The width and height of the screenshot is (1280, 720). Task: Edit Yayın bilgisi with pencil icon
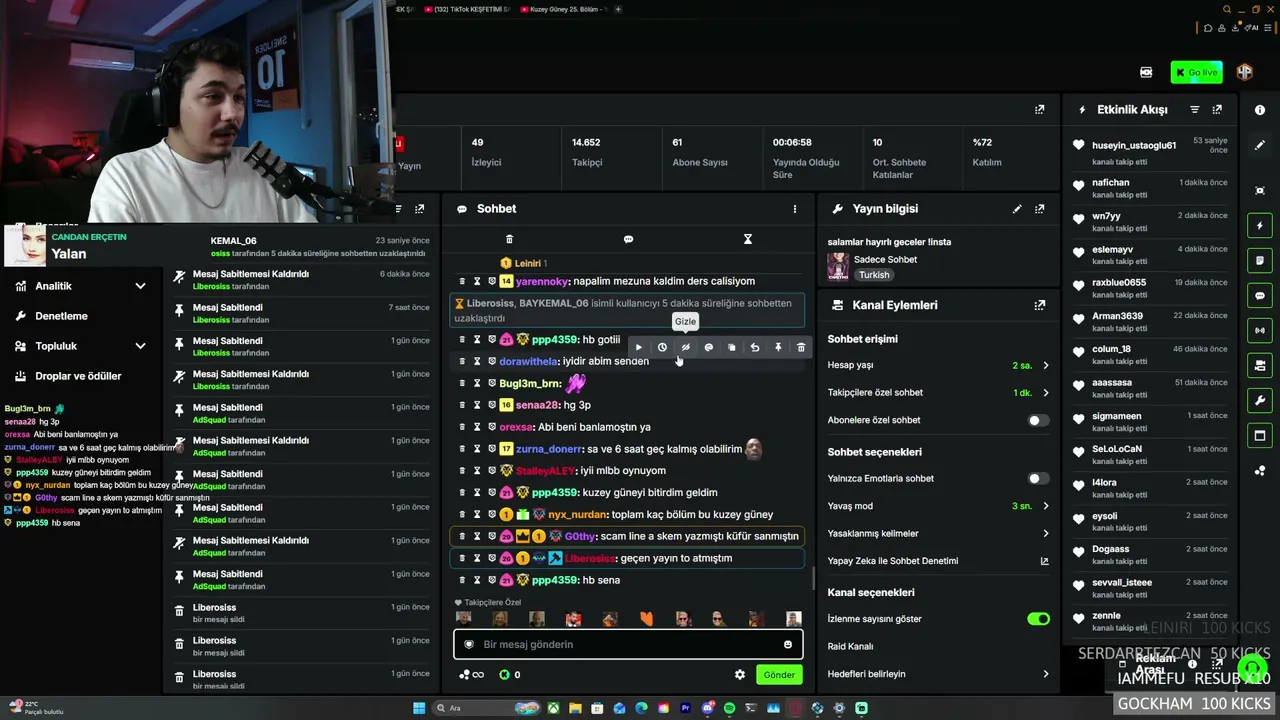(1017, 209)
